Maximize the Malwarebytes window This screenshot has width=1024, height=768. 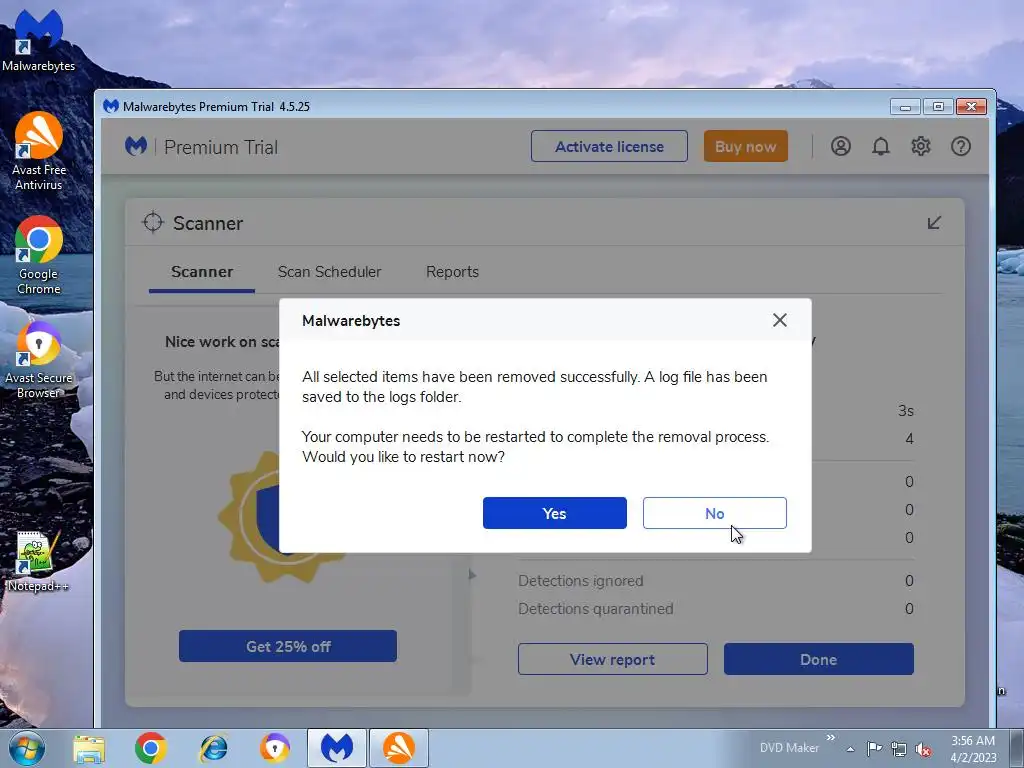click(938, 106)
